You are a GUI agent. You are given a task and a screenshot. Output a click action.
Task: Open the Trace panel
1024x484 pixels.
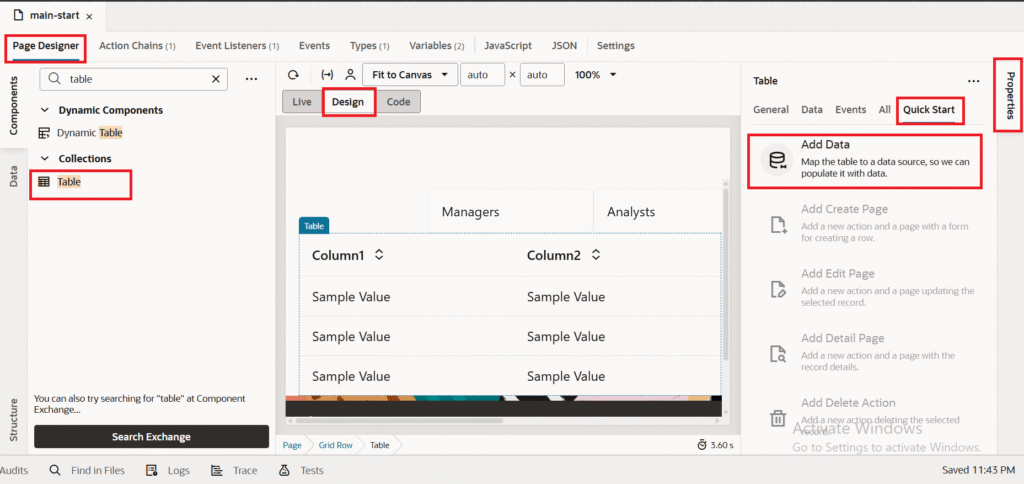234,470
